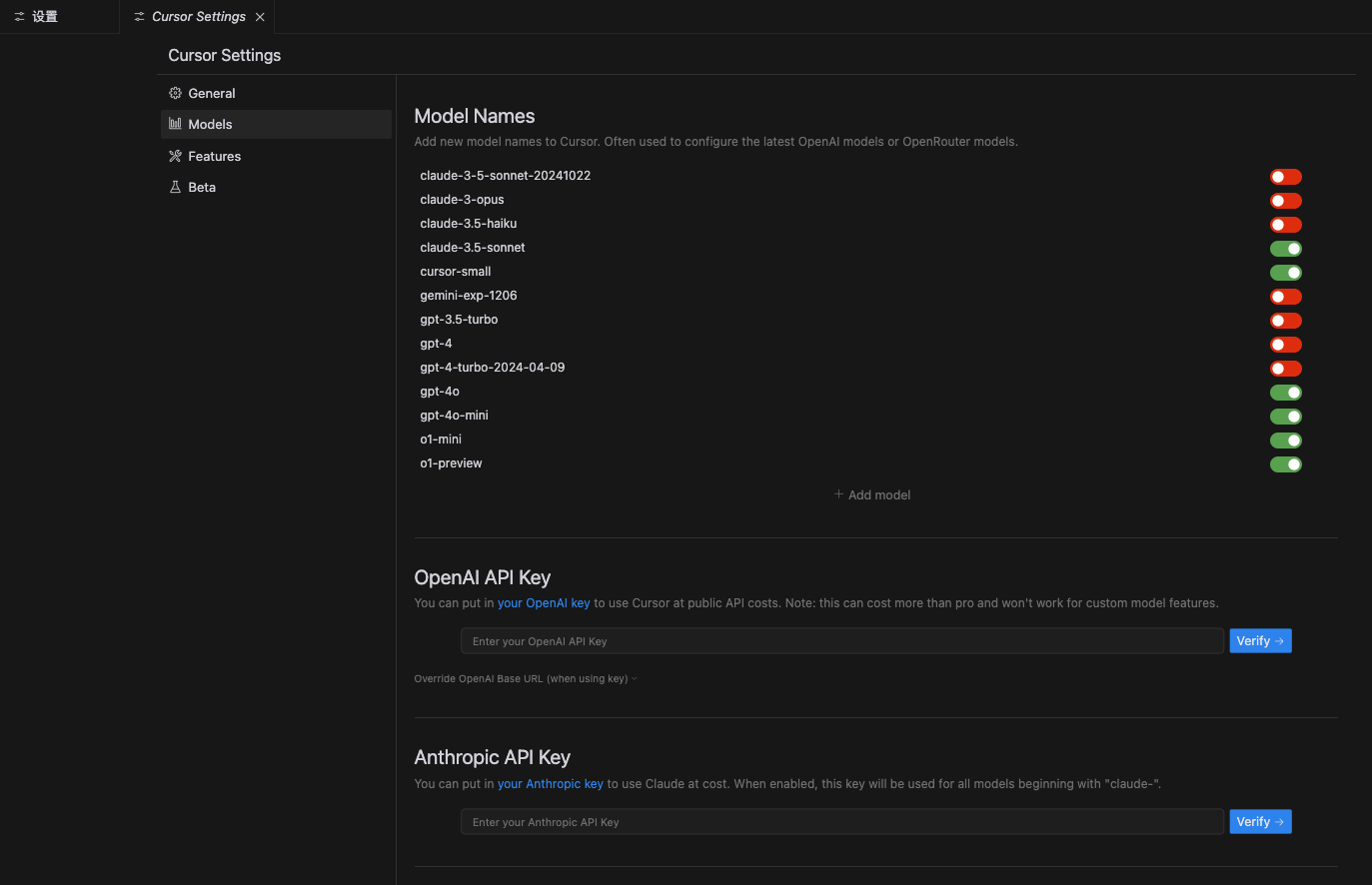Click the Anthropic API Key heading
The height and width of the screenshot is (885, 1372).
coord(493,758)
